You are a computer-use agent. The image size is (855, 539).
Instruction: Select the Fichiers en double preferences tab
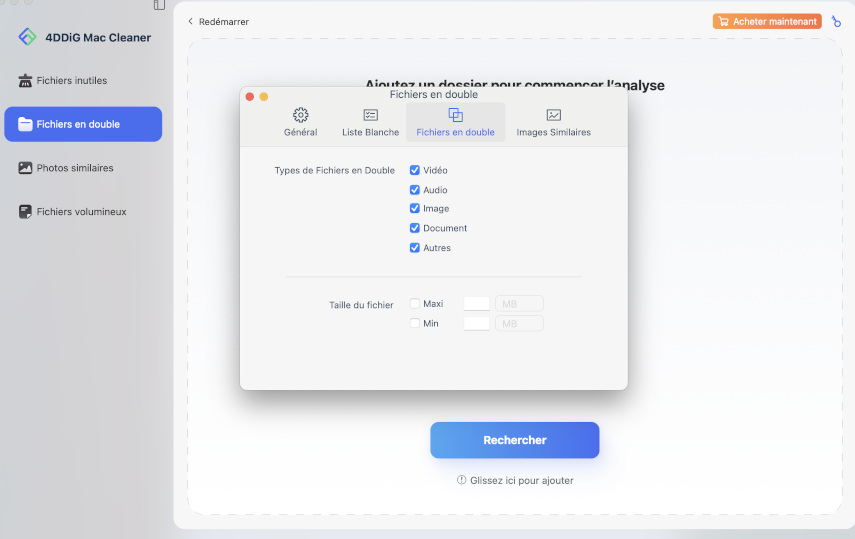tap(455, 122)
